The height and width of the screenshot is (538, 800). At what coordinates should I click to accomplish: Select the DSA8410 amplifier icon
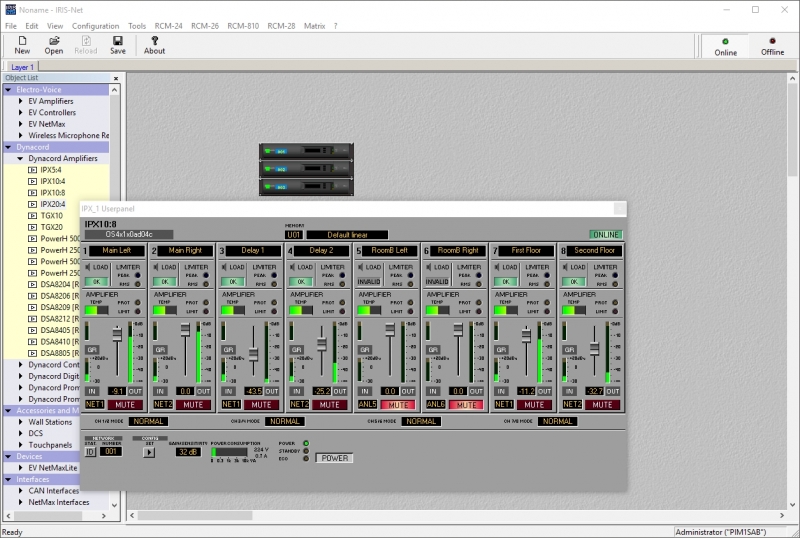pos(32,342)
